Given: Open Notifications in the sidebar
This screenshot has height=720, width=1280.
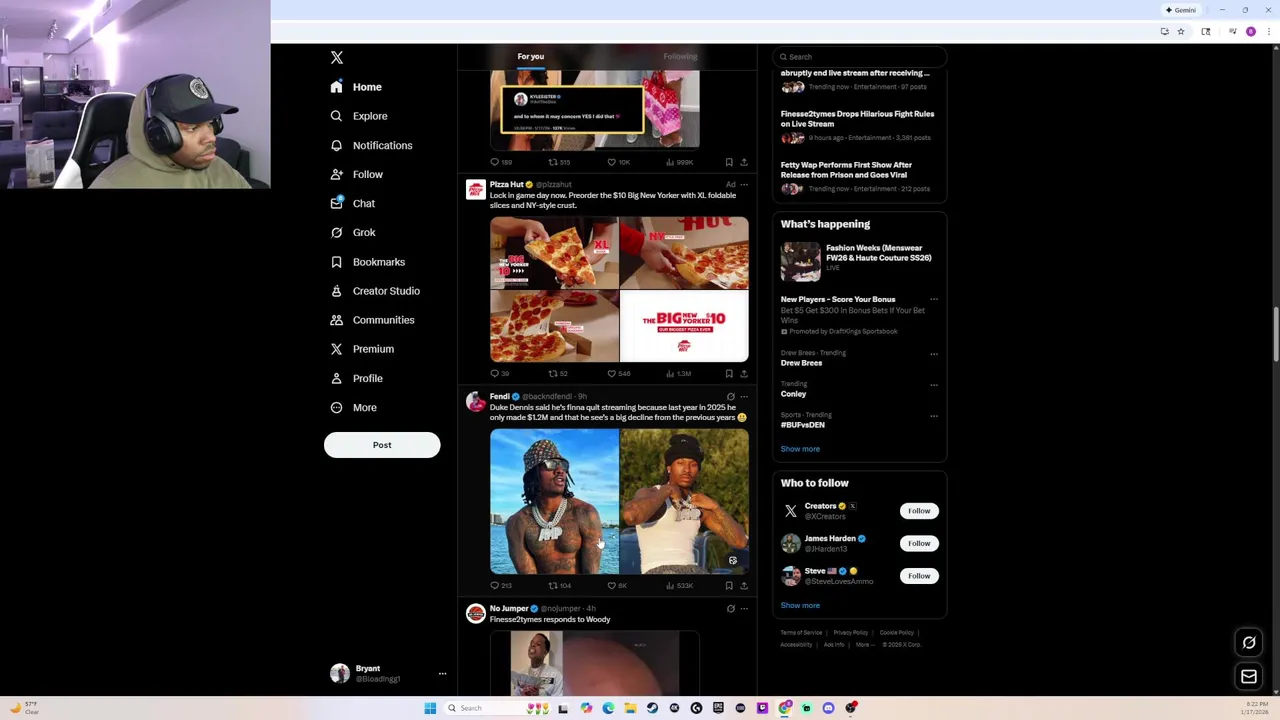Looking at the screenshot, I should pyautogui.click(x=372, y=145).
